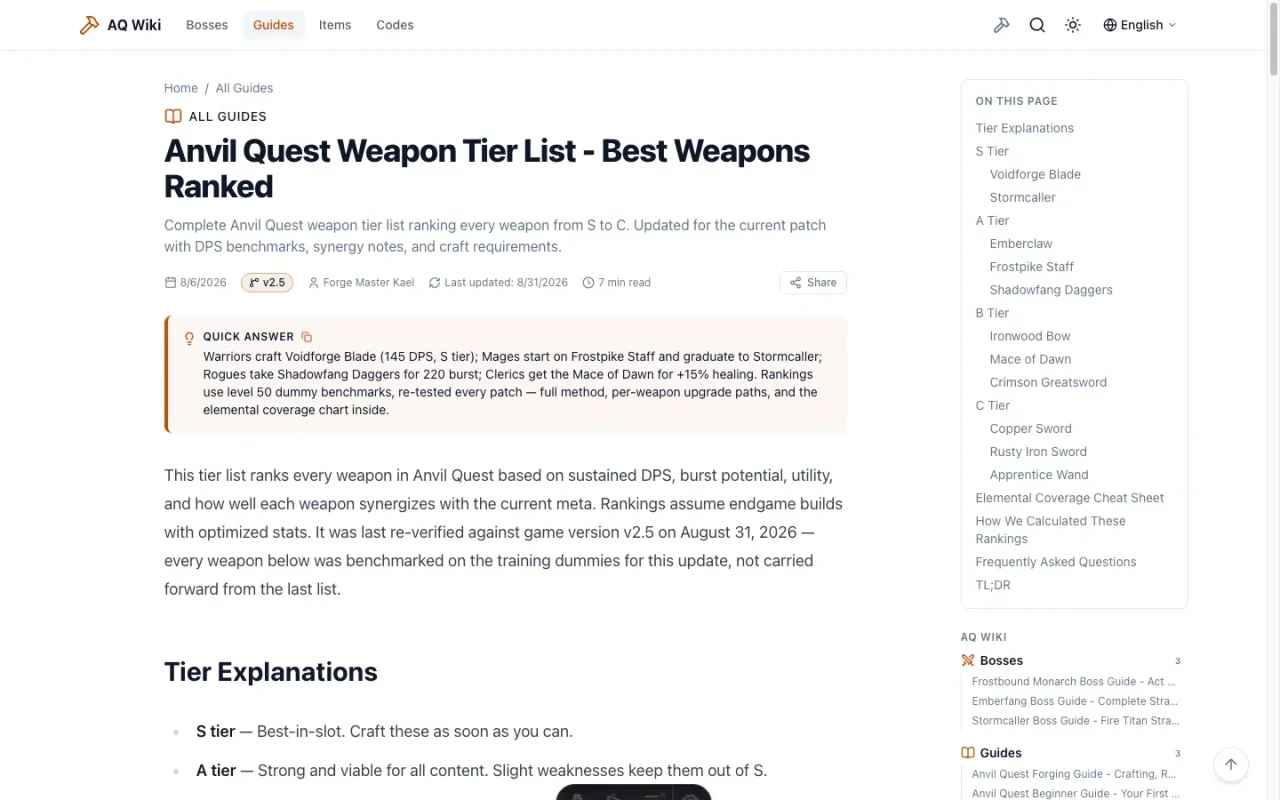This screenshot has height=800, width=1280.
Task: Open search with the magnifier icon
Action: click(1037, 25)
